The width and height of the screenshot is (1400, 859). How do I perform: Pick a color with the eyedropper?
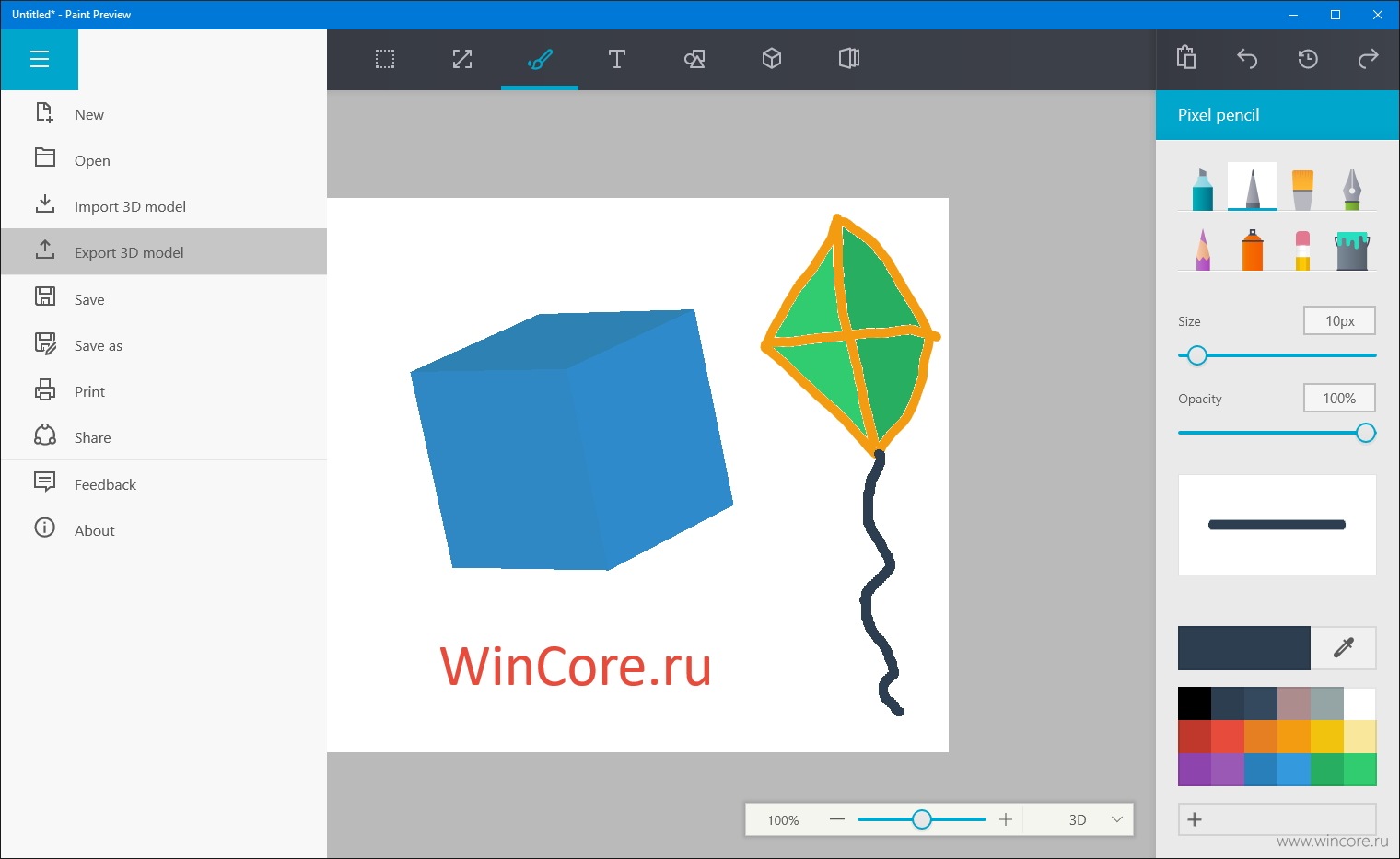(x=1344, y=648)
